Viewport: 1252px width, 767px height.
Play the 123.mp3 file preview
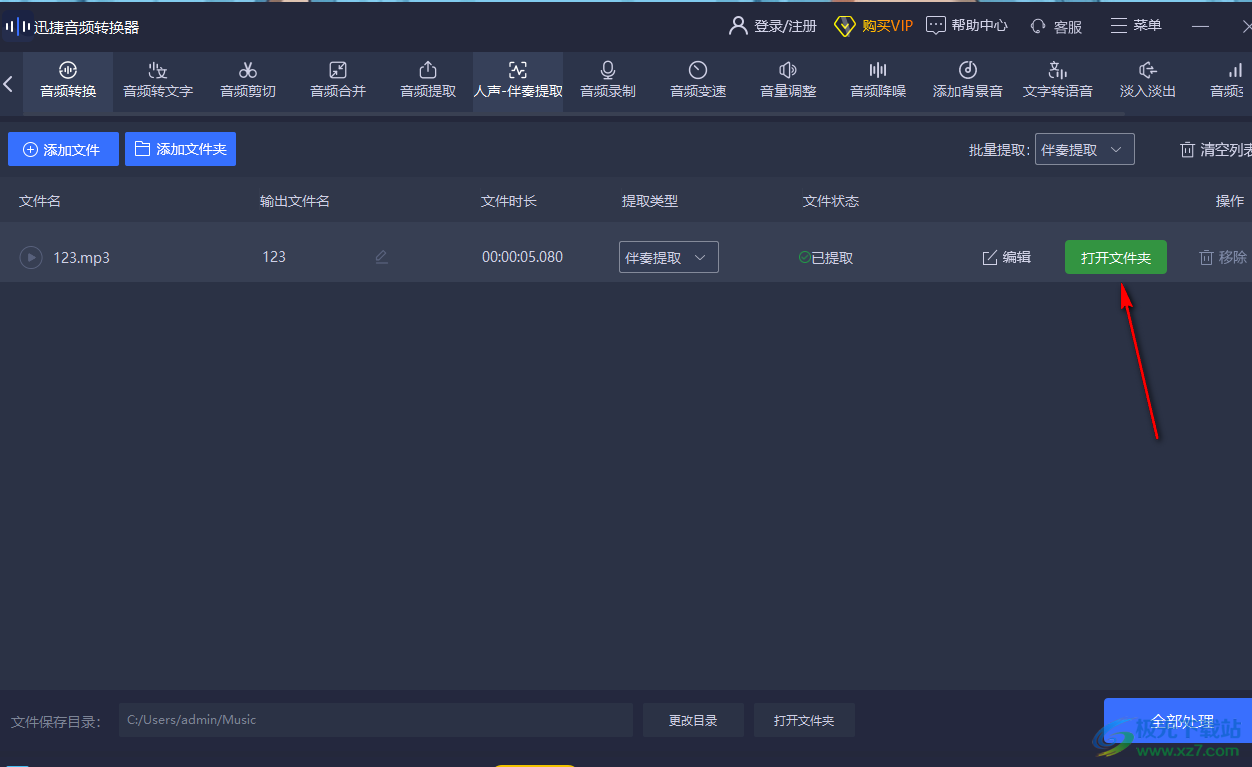tap(31, 257)
